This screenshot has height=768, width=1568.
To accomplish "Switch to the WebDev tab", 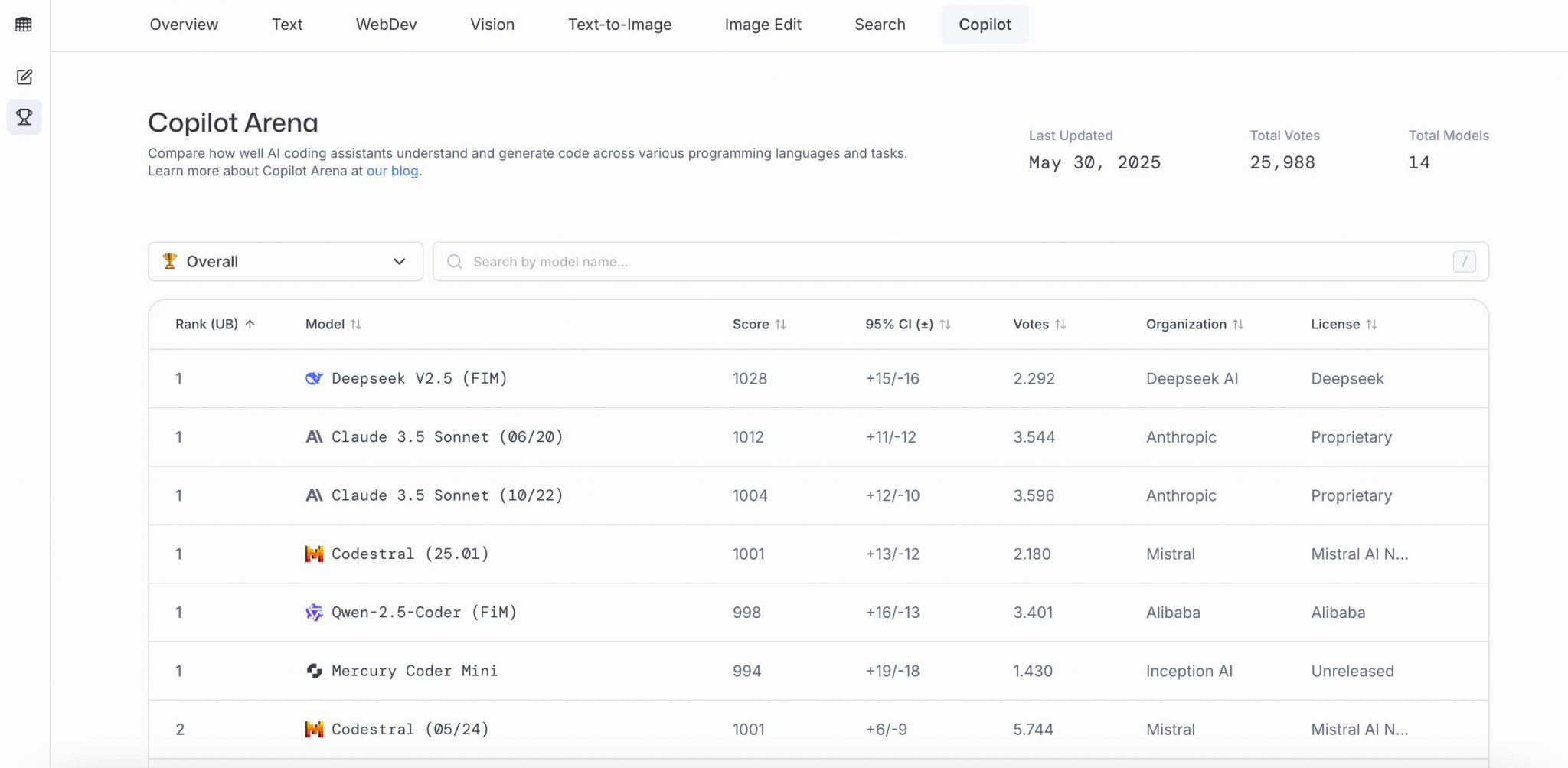I will point(386,25).
